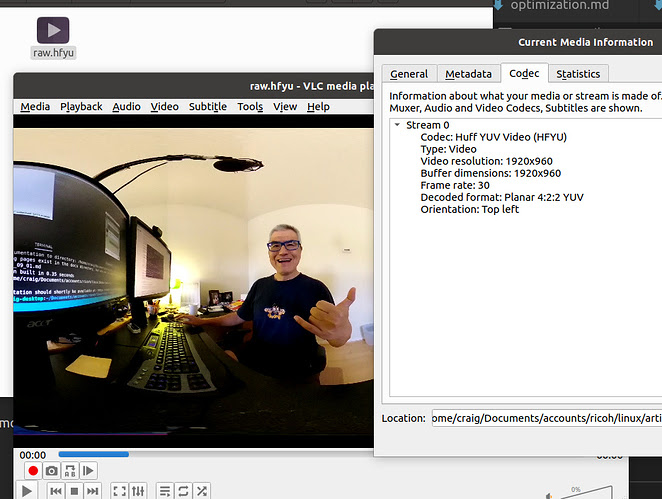Switch to the Statistics tab
The image size is (662, 499).
[x=578, y=74]
